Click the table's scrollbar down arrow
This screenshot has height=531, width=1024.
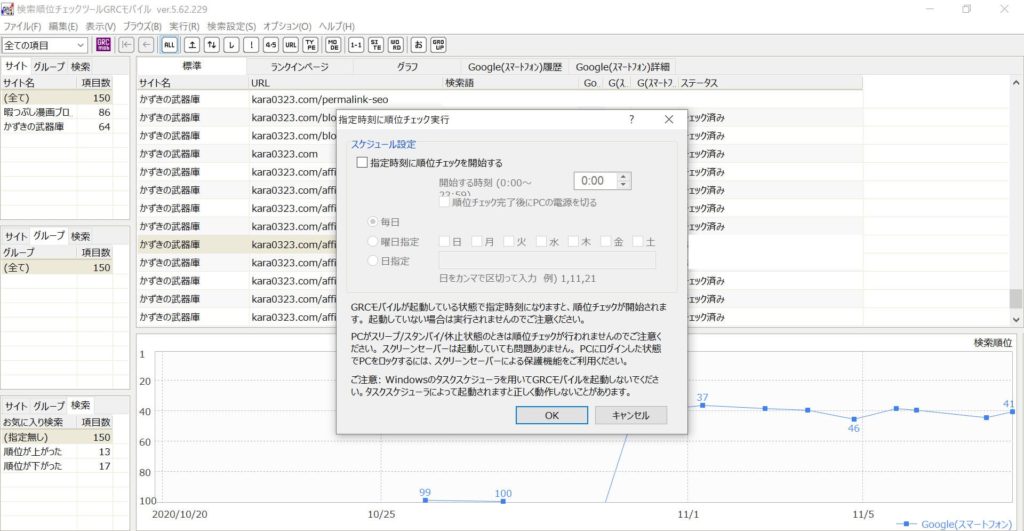(x=1016, y=319)
